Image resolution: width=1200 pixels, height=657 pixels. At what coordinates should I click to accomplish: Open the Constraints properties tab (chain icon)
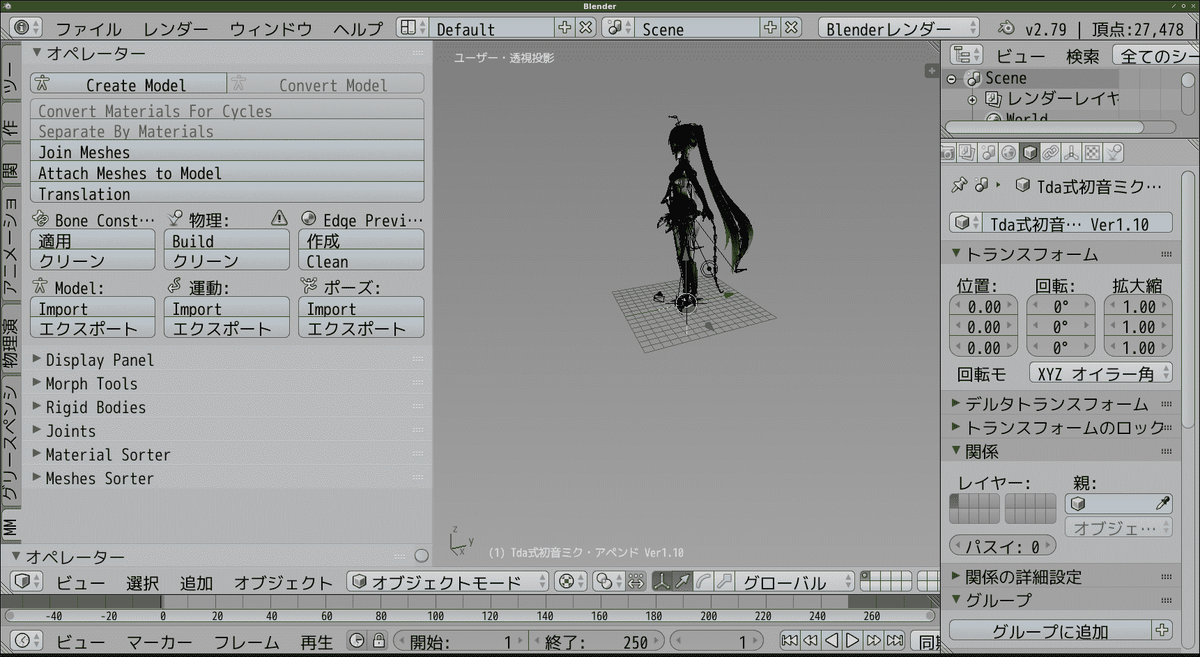[1051, 153]
